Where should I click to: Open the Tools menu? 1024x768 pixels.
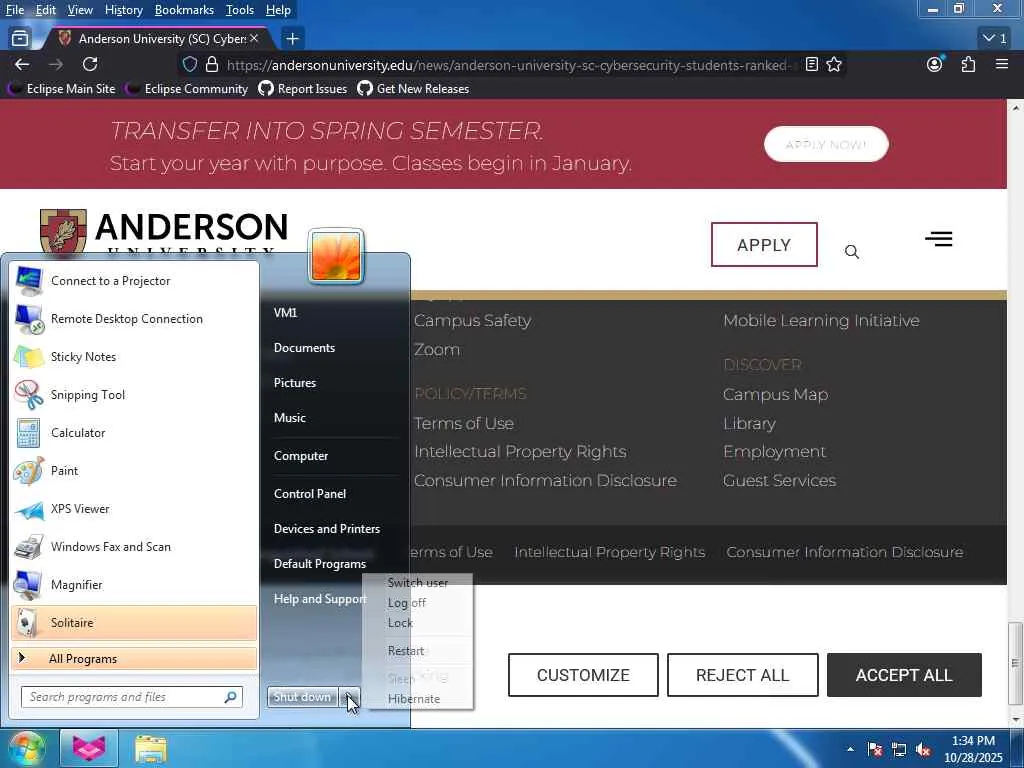pos(240,10)
